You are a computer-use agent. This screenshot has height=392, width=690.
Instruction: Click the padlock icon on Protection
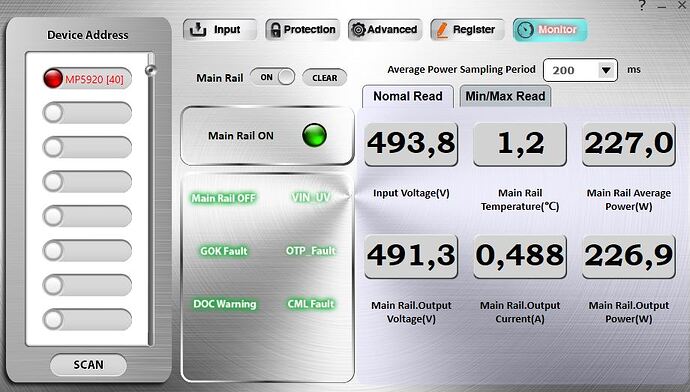(275, 29)
